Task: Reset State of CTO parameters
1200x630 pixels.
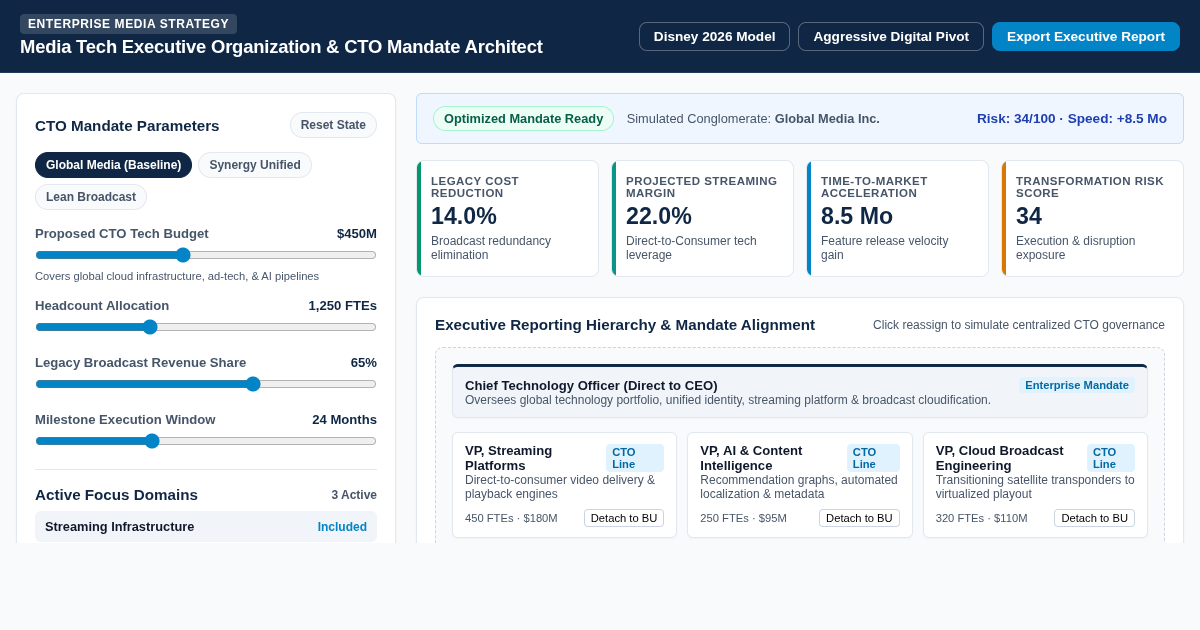Action: click(x=333, y=125)
